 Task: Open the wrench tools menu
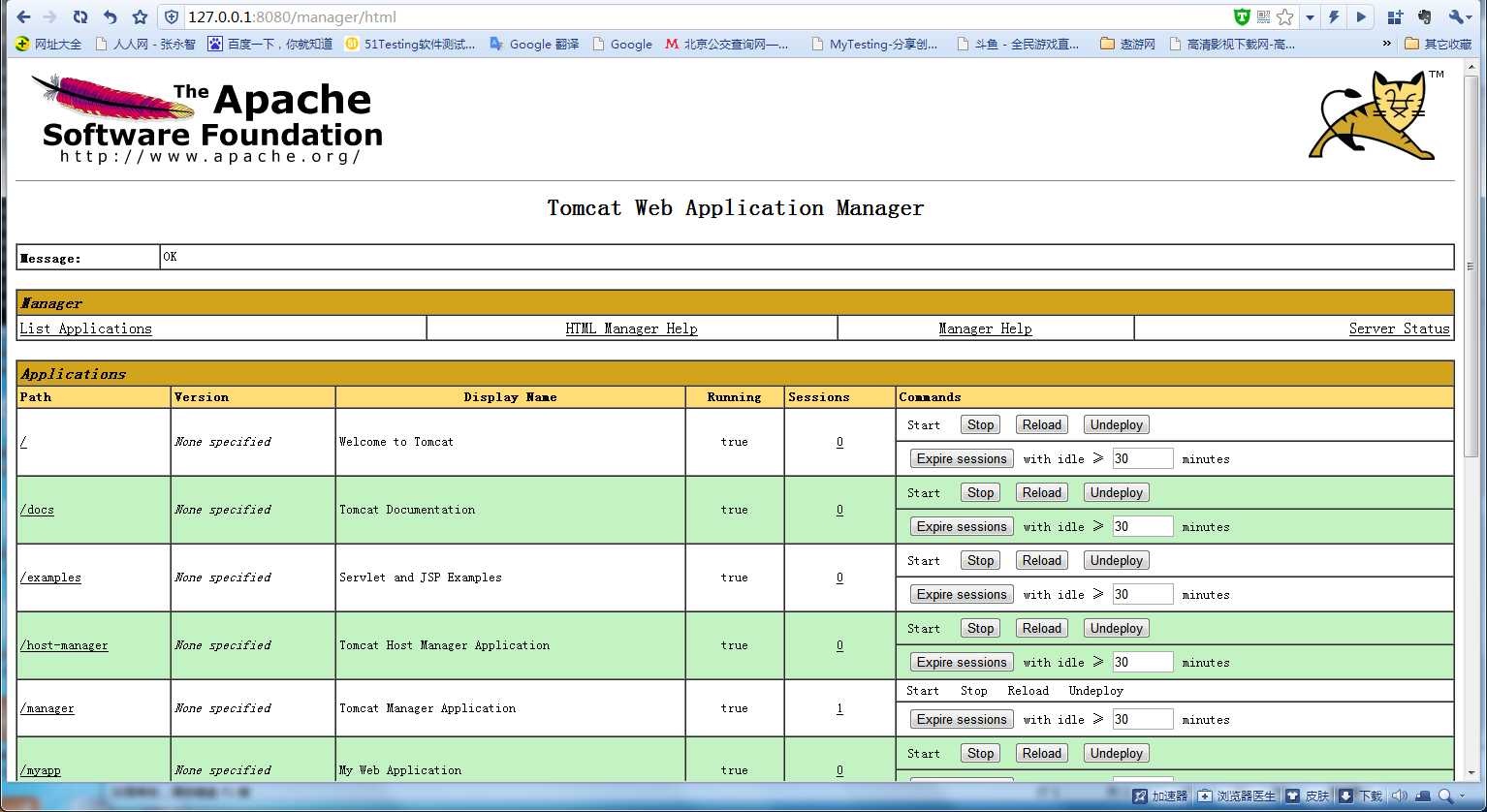(1460, 16)
